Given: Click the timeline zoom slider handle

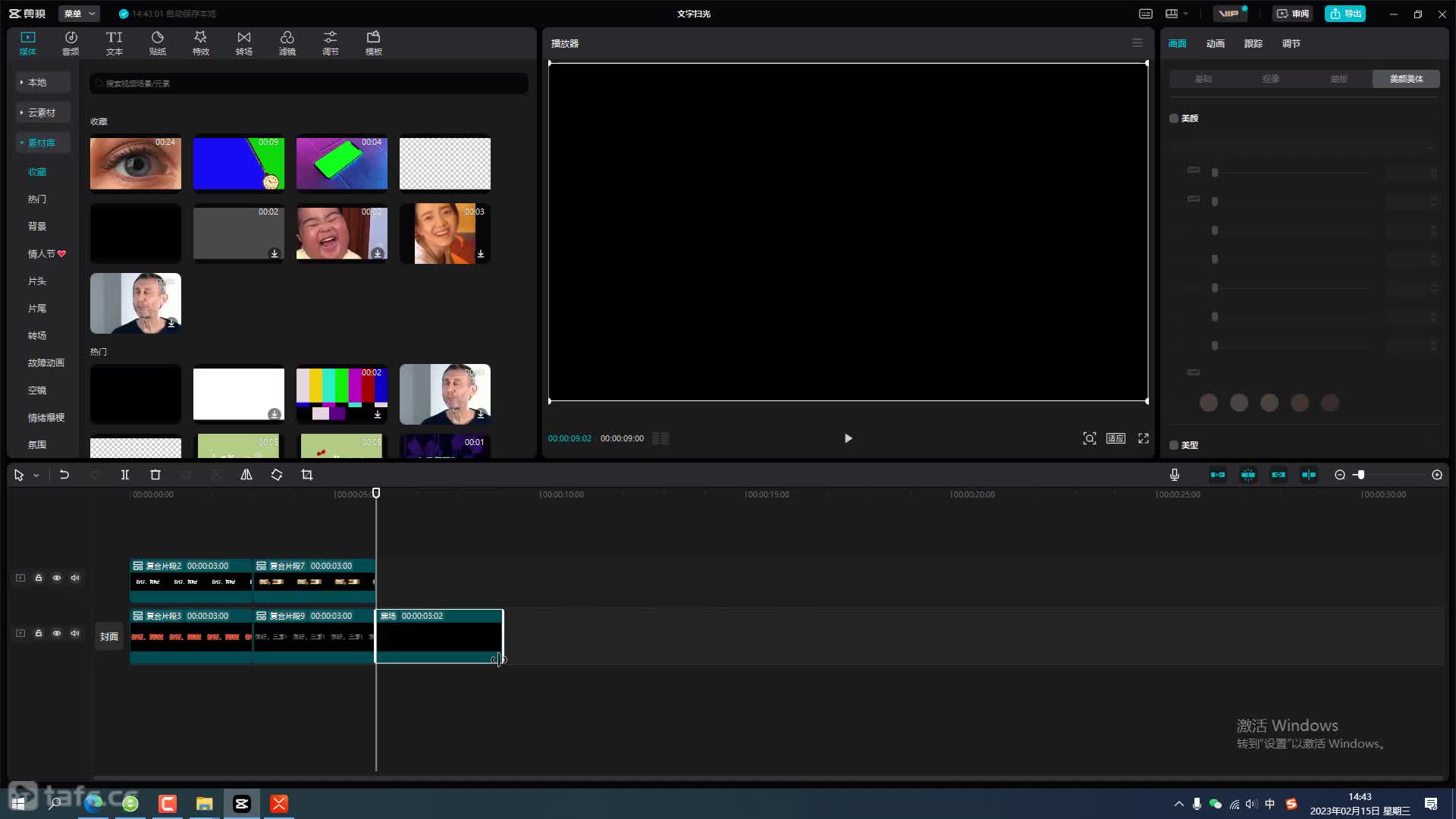Looking at the screenshot, I should (x=1360, y=475).
